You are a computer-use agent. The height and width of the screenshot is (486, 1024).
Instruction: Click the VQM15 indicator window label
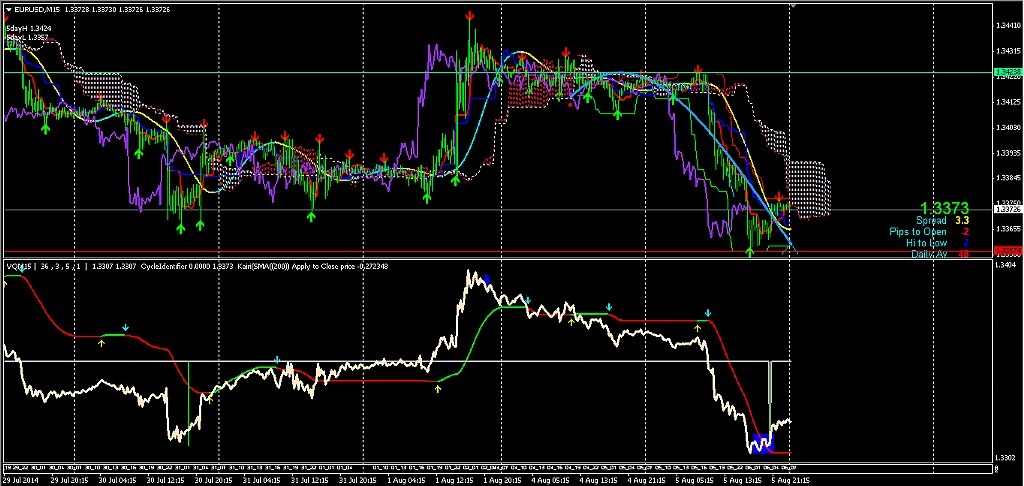(x=18, y=267)
